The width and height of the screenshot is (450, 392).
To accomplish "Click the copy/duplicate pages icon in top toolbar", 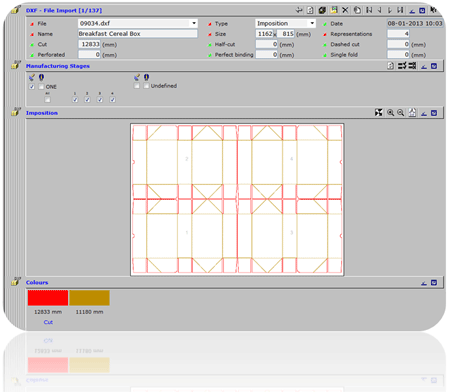I will click(x=357, y=10).
